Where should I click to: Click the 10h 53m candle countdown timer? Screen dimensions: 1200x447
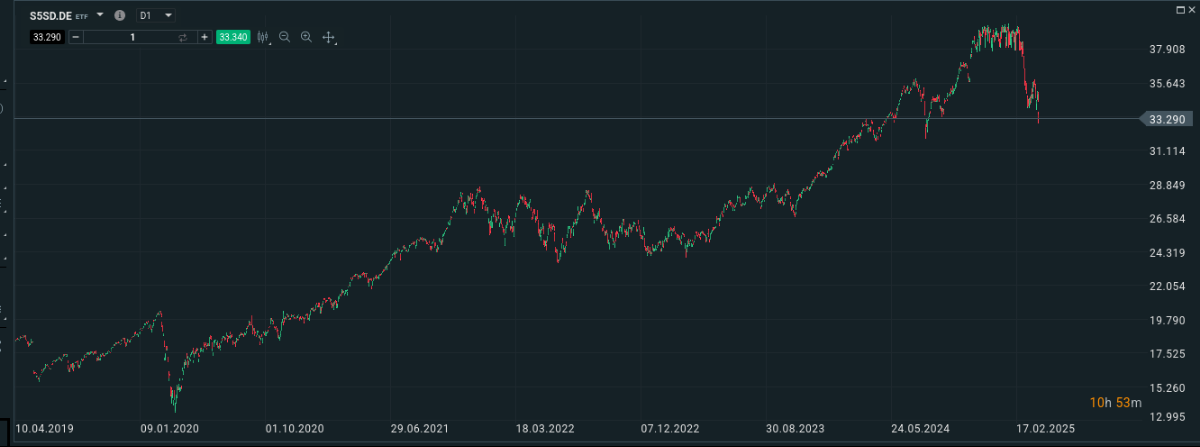pos(1115,402)
